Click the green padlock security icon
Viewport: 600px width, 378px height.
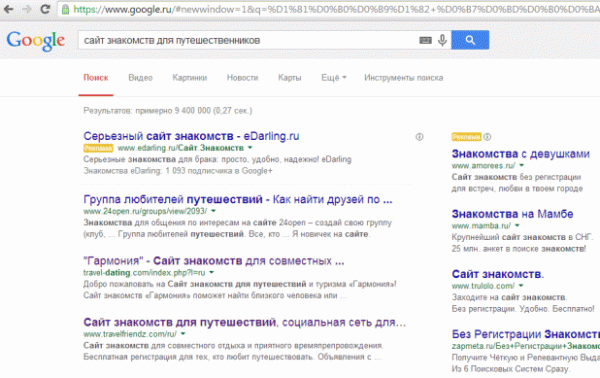point(65,9)
